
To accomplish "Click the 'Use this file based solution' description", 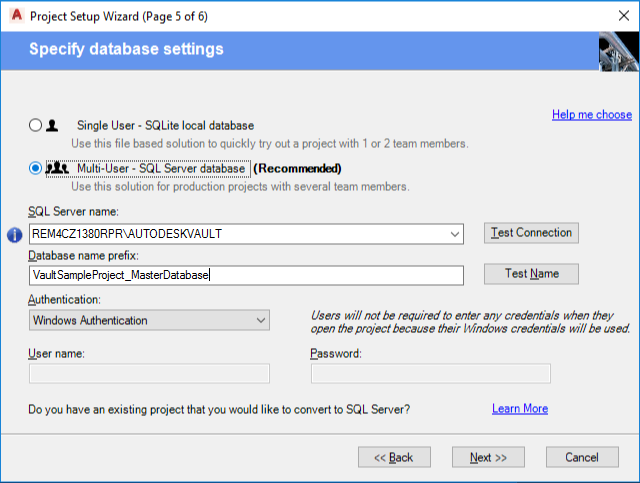I will point(270,143).
